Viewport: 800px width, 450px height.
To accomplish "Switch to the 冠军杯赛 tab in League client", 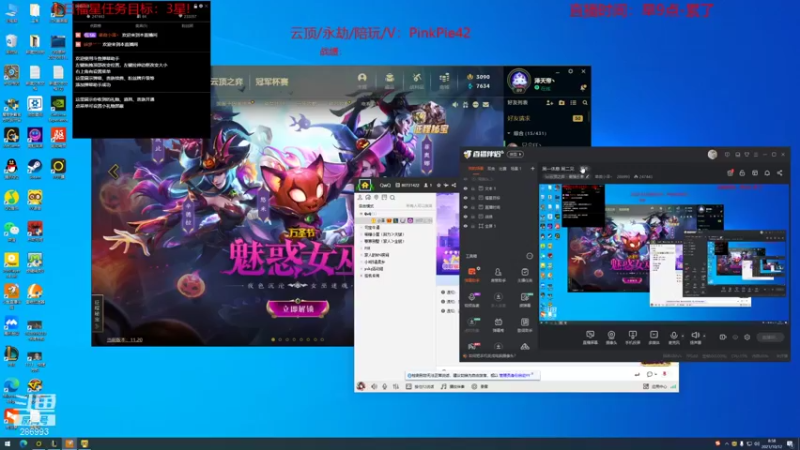I will [271, 82].
